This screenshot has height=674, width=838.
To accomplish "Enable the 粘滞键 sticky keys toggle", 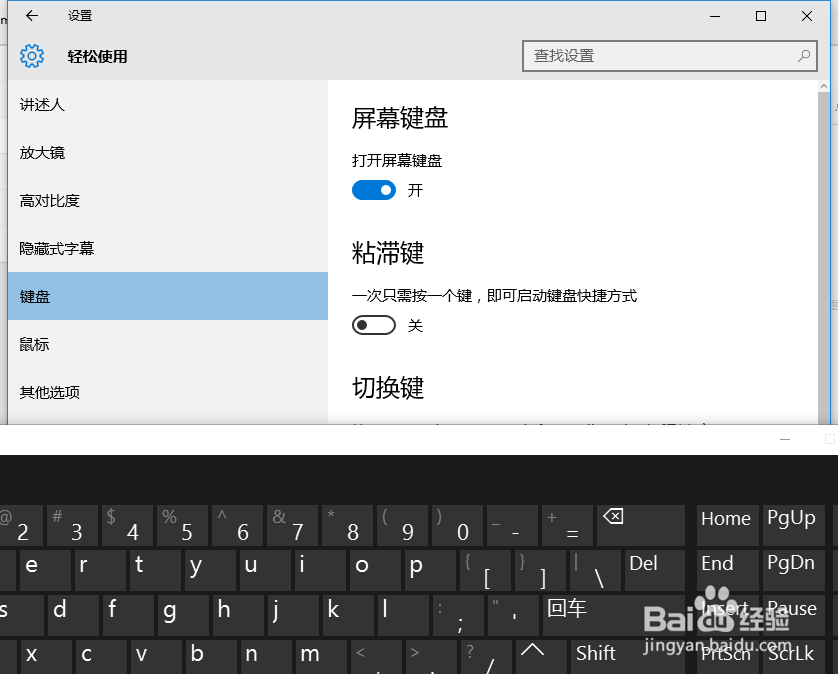I will click(374, 324).
